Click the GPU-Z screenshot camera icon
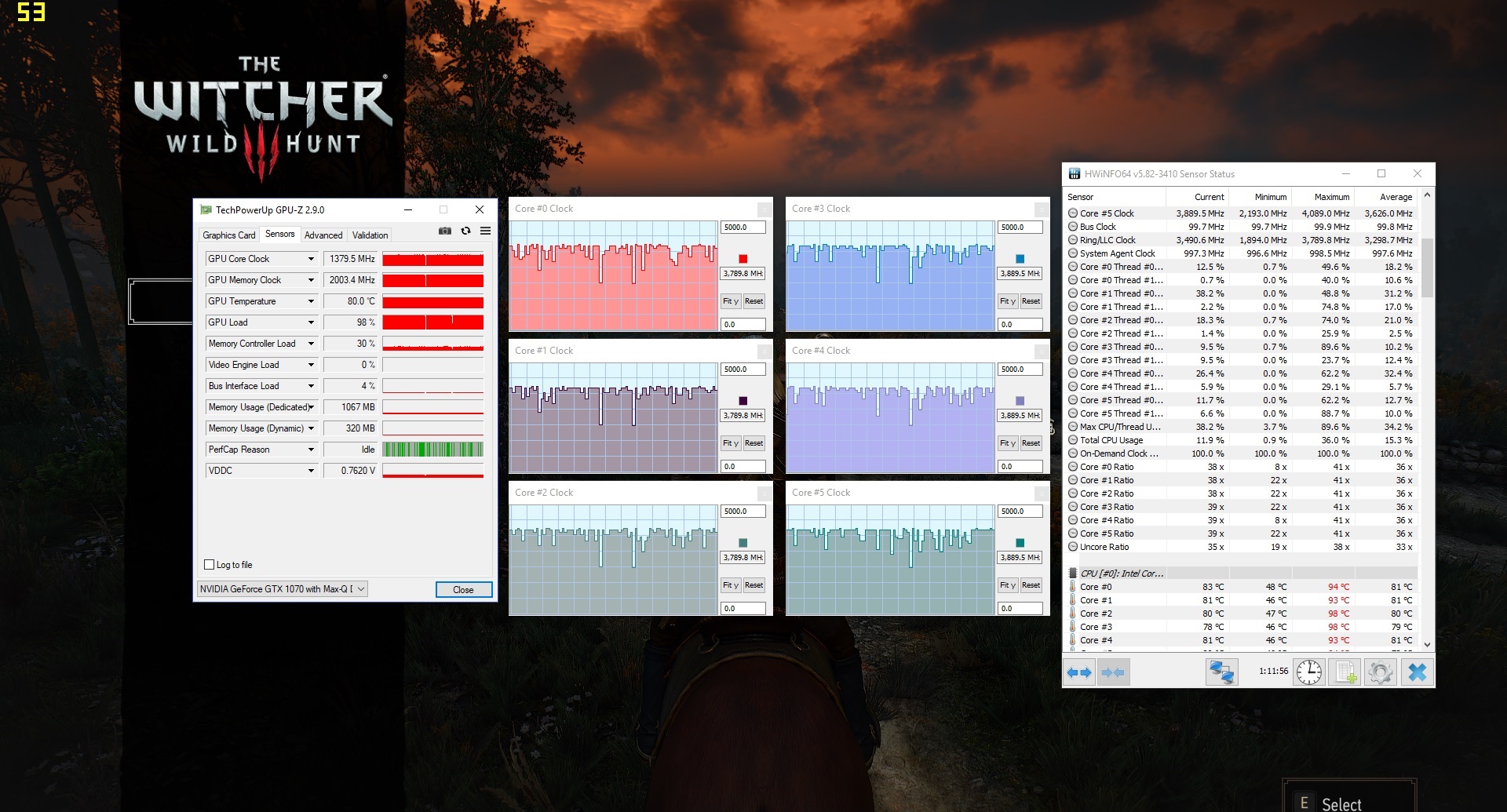The image size is (1507, 812). point(445,231)
